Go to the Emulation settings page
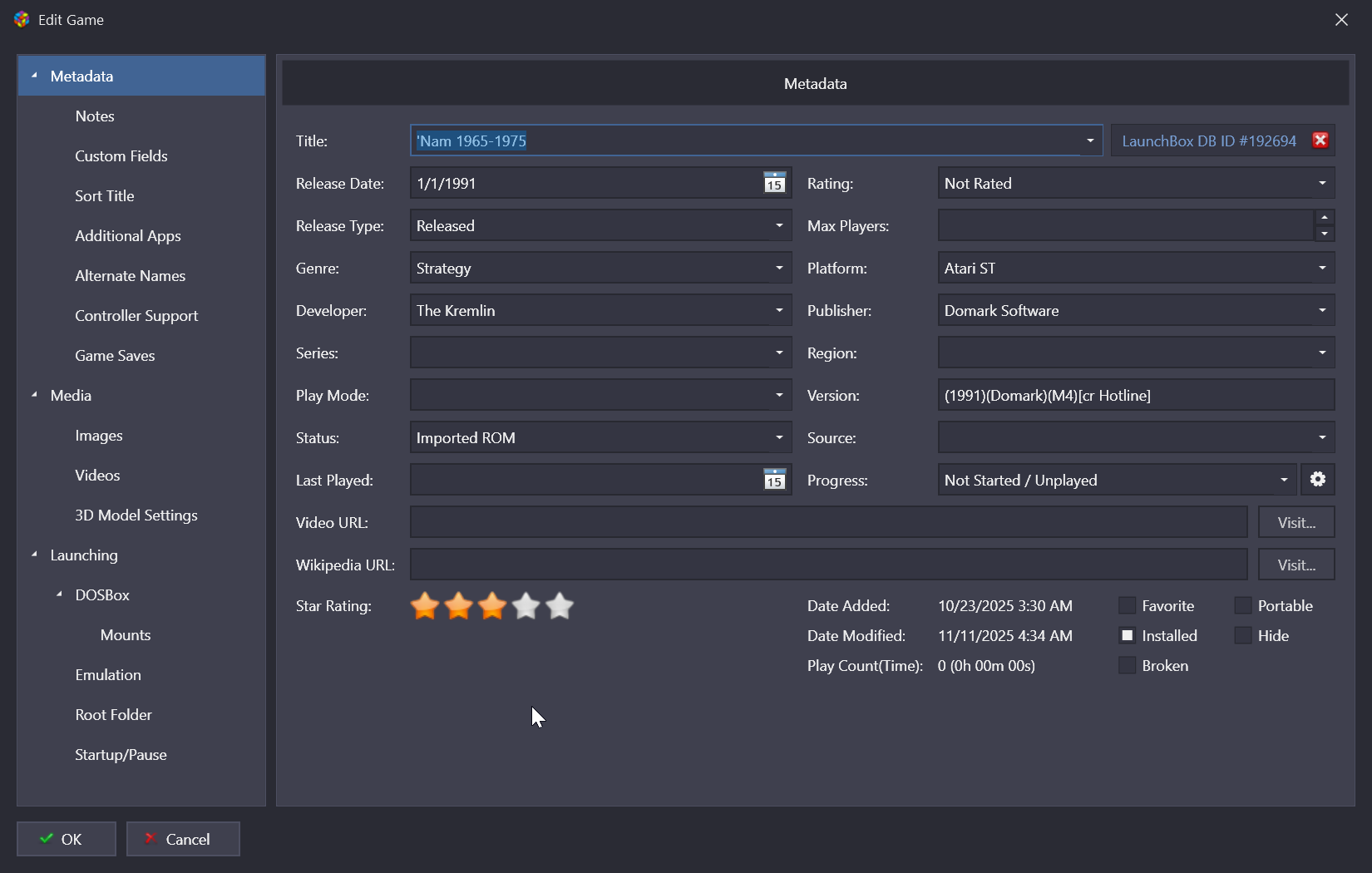The image size is (1372, 873). tap(108, 675)
